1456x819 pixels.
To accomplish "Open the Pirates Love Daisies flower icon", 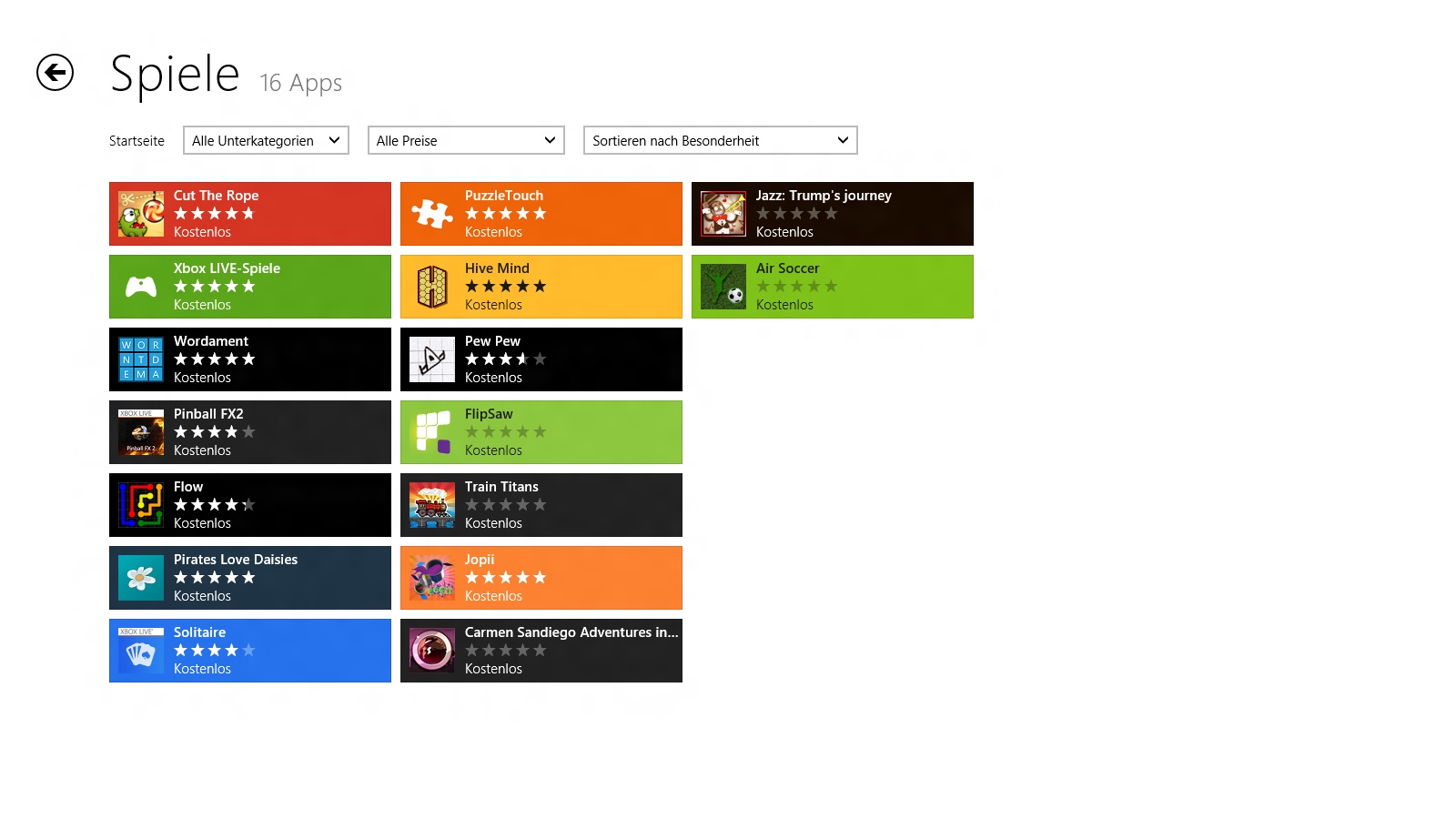I will coord(141,578).
